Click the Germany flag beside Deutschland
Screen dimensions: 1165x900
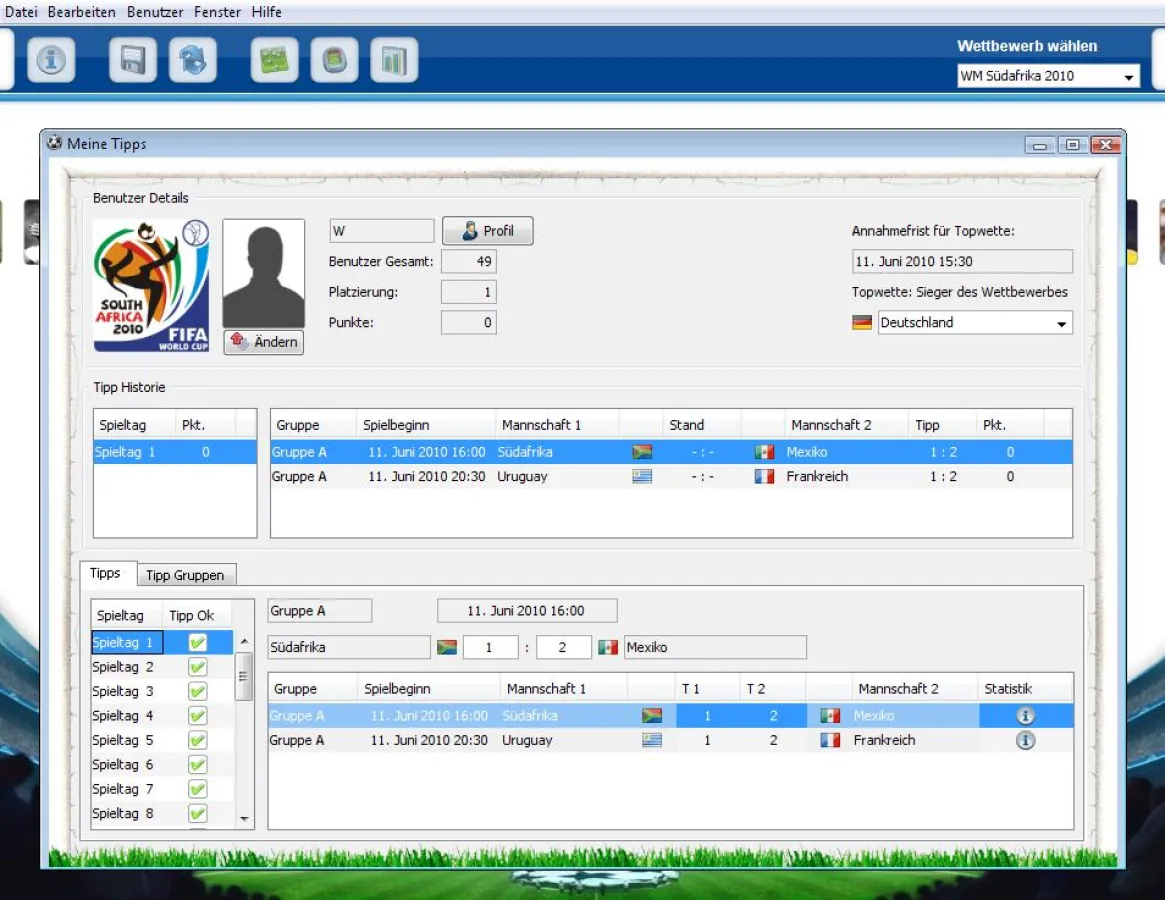pyautogui.click(x=862, y=322)
